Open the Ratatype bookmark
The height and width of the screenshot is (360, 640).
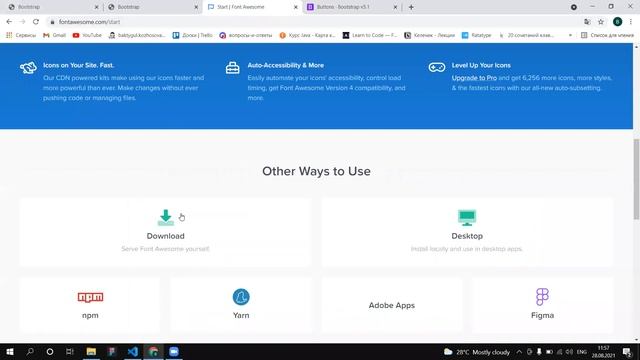coord(477,35)
